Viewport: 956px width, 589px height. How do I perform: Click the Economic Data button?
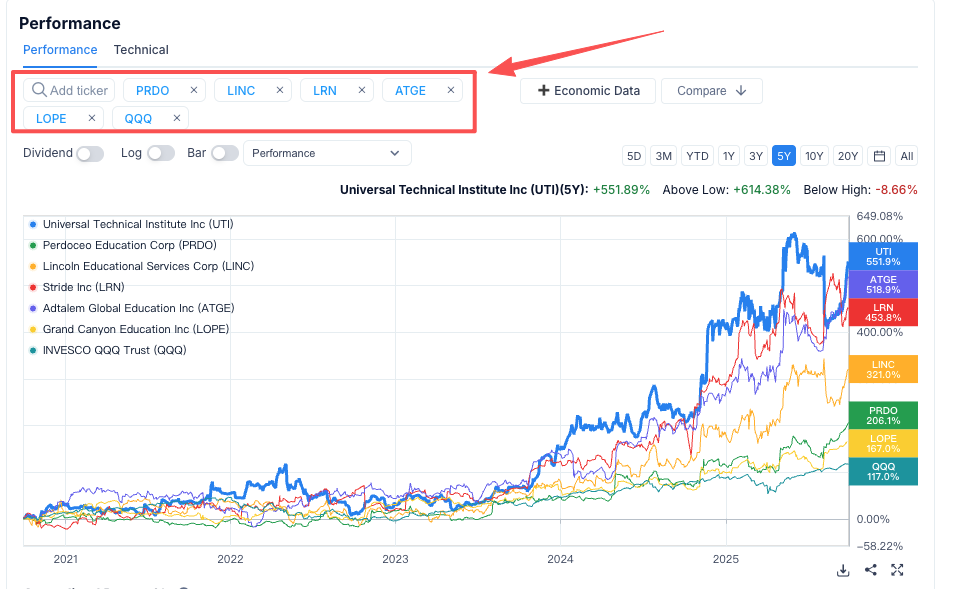coord(588,91)
